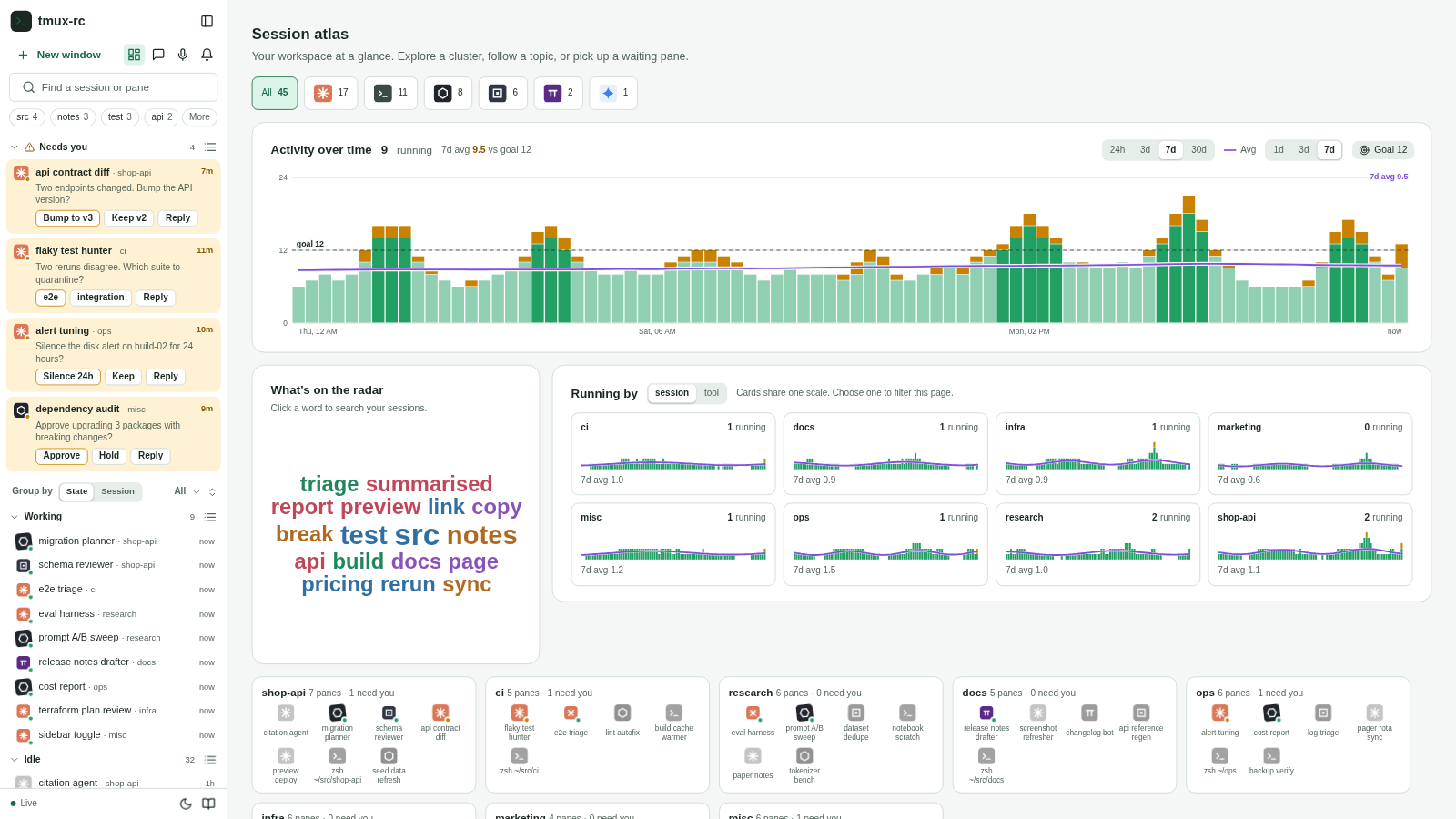This screenshot has height=819, width=1456.
Task: Collapse the sidebar panel icon
Action: [207, 21]
